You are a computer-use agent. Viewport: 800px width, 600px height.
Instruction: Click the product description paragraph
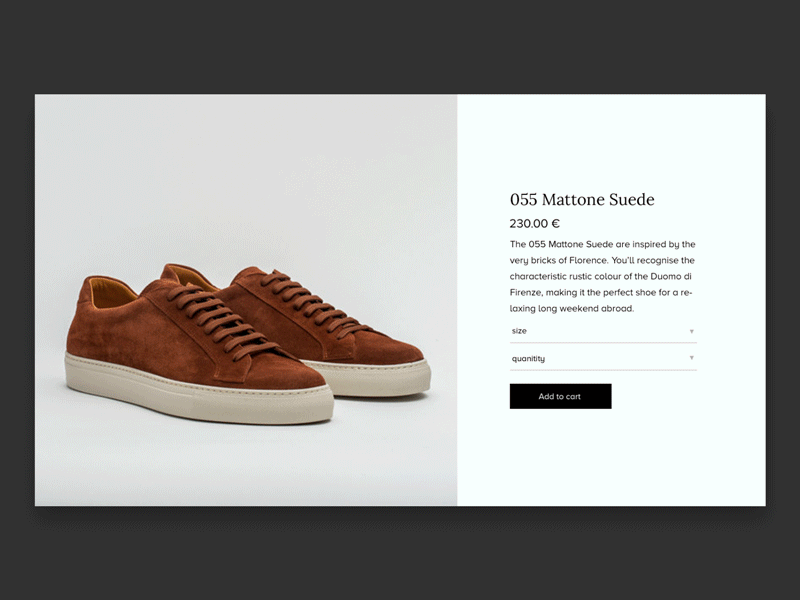pyautogui.click(x=600, y=275)
